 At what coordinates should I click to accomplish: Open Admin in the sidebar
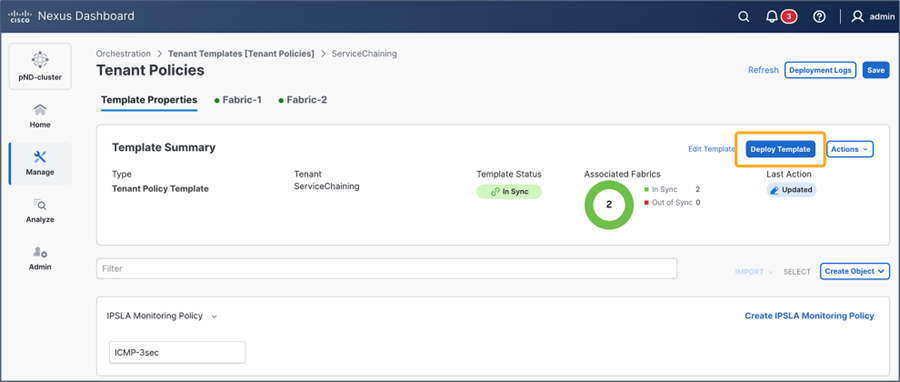pyautogui.click(x=40, y=259)
